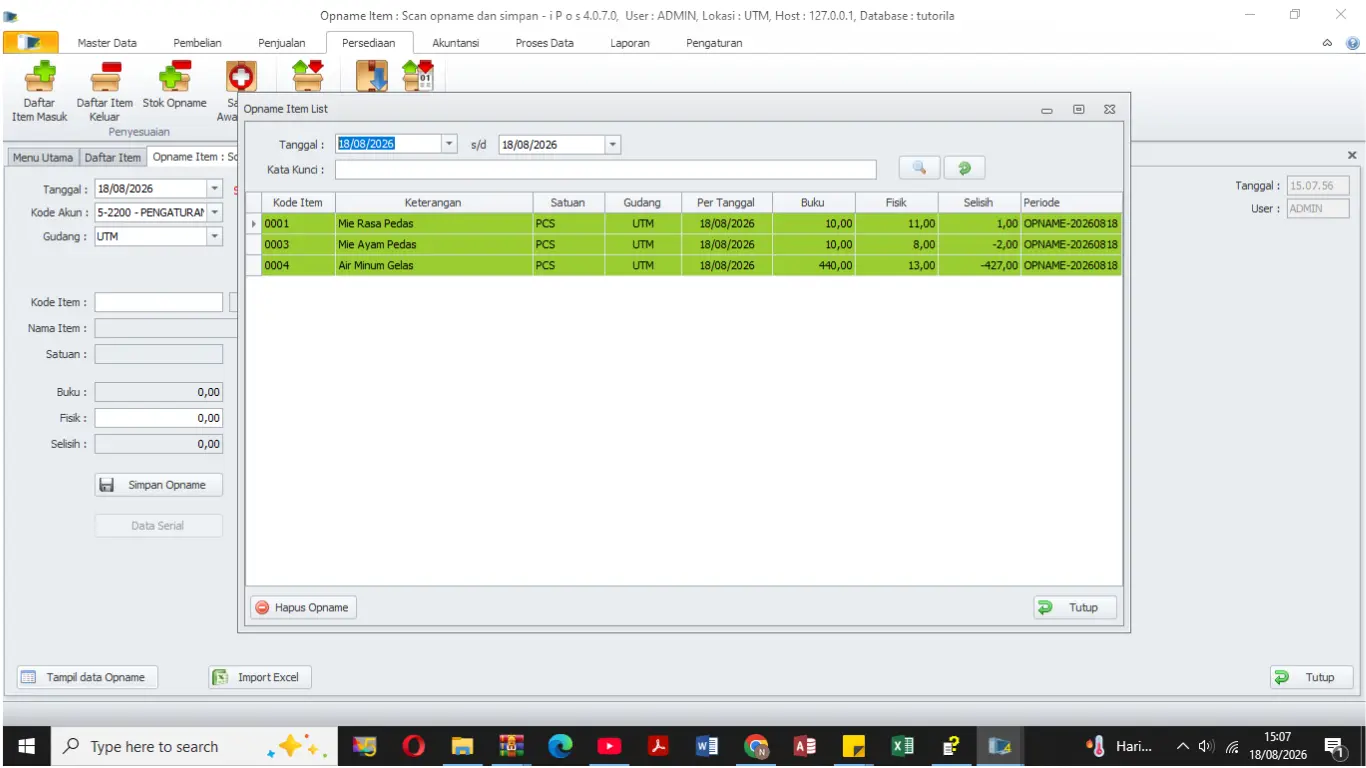
Task: Open WinRAR from the taskbar
Action: pyautogui.click(x=512, y=746)
